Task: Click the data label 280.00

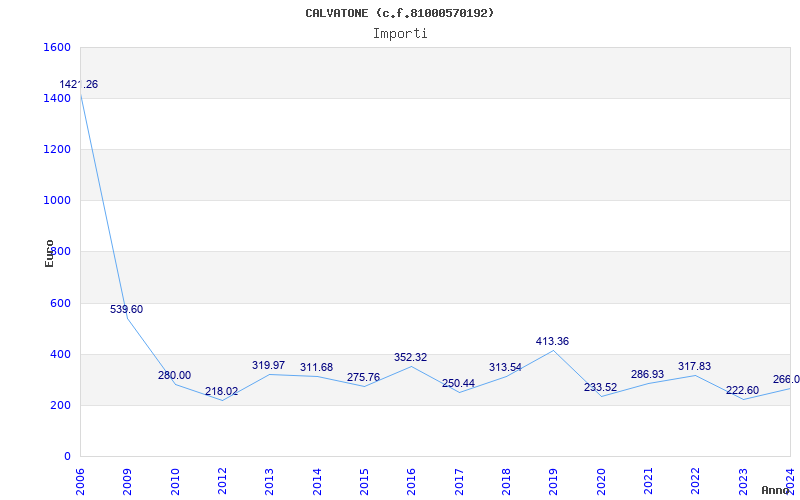Action: (x=174, y=375)
